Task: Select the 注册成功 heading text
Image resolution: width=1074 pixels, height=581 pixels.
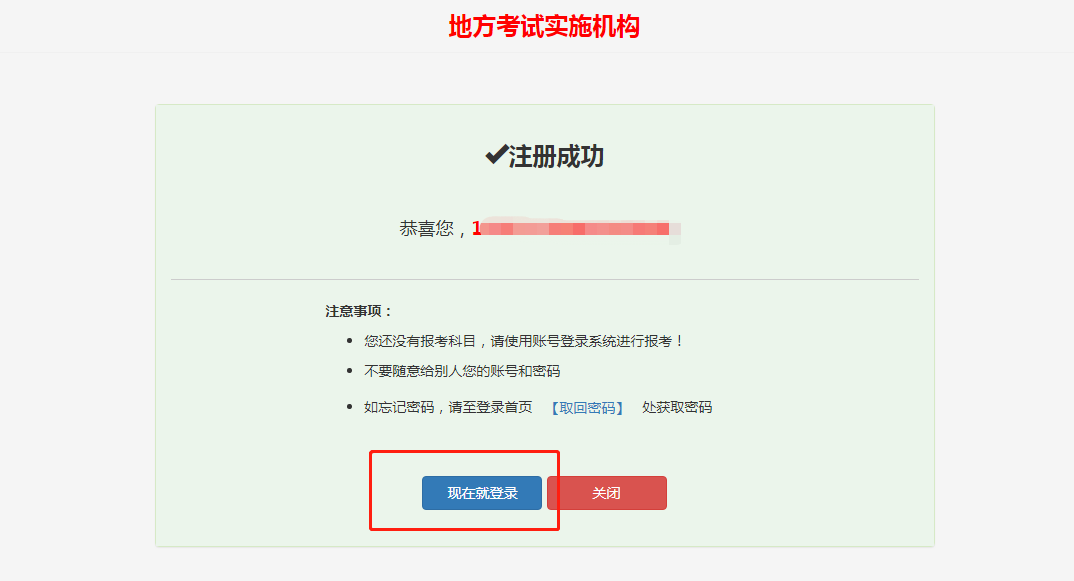Action: point(556,157)
